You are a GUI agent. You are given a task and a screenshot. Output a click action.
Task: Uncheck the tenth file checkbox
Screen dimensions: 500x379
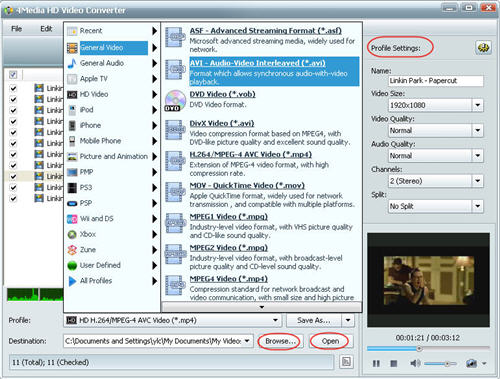[x=13, y=188]
